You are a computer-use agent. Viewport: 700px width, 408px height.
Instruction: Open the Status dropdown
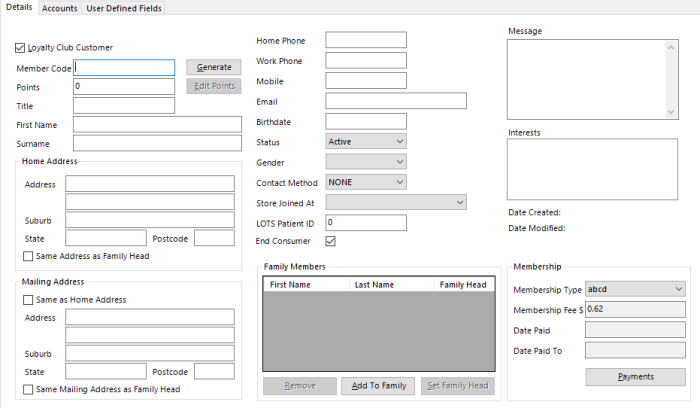366,142
